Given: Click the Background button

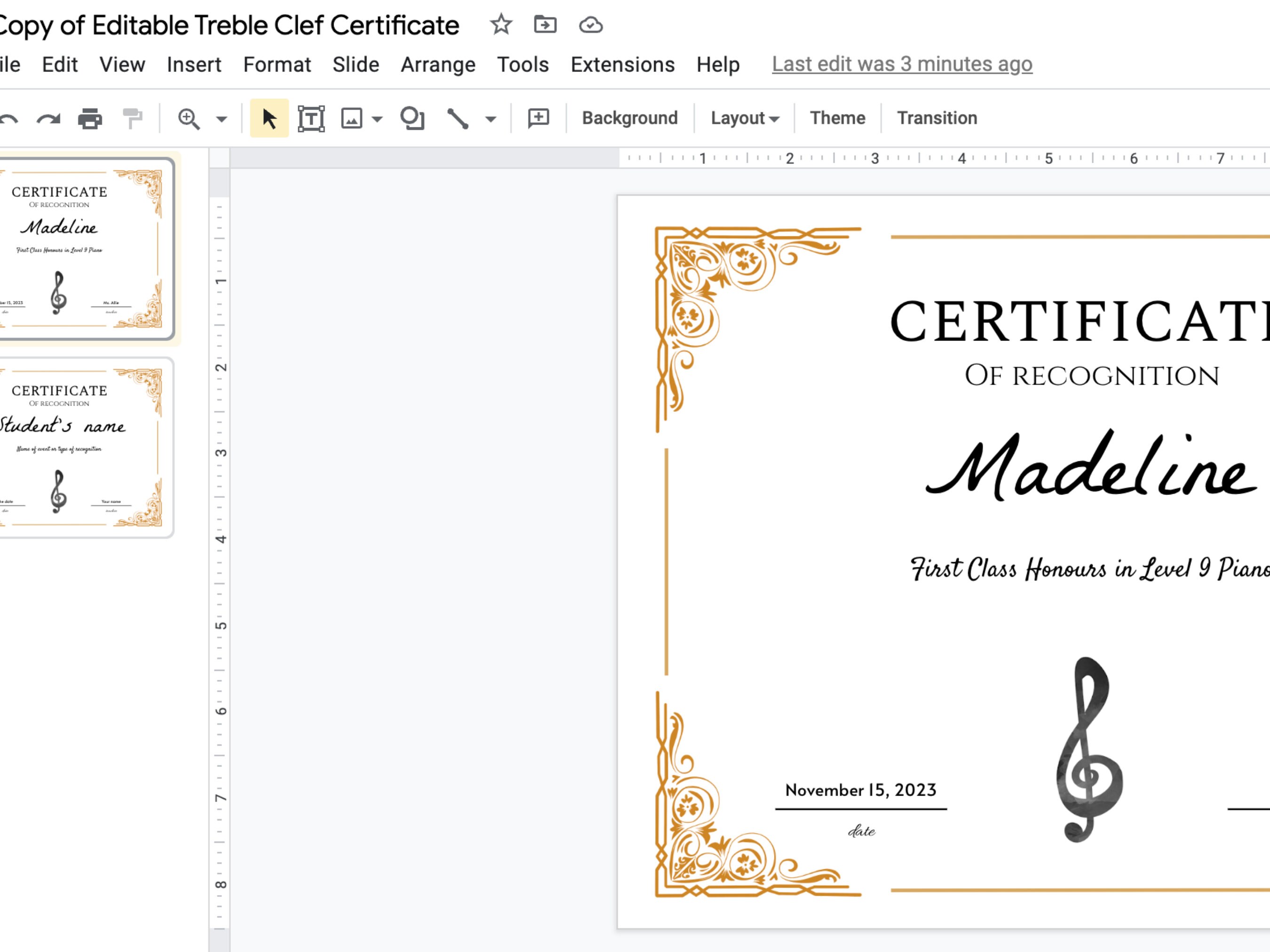Looking at the screenshot, I should click(629, 118).
